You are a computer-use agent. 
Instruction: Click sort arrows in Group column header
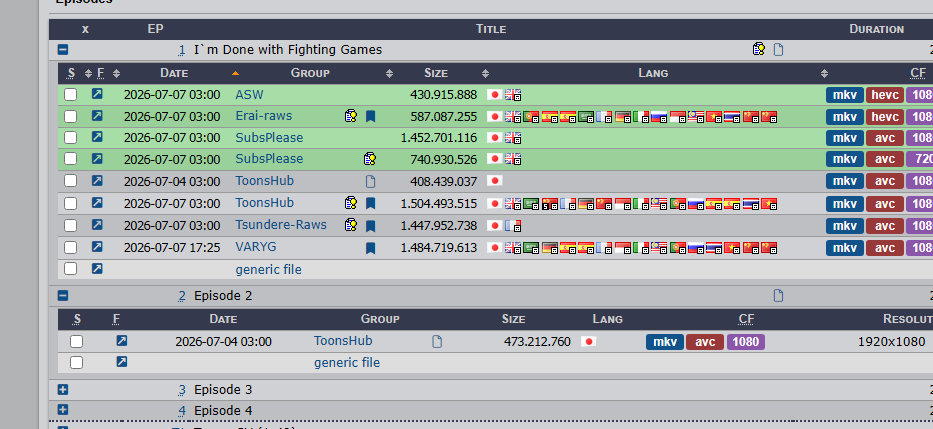click(x=389, y=73)
